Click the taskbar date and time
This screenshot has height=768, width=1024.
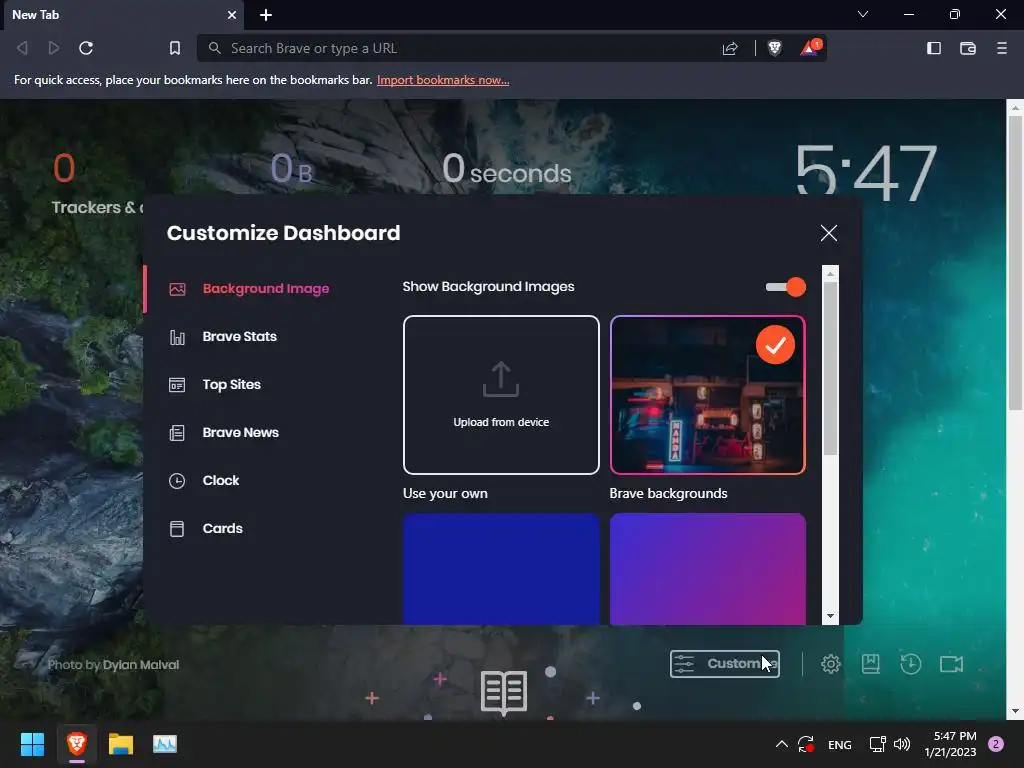pyautogui.click(x=950, y=744)
